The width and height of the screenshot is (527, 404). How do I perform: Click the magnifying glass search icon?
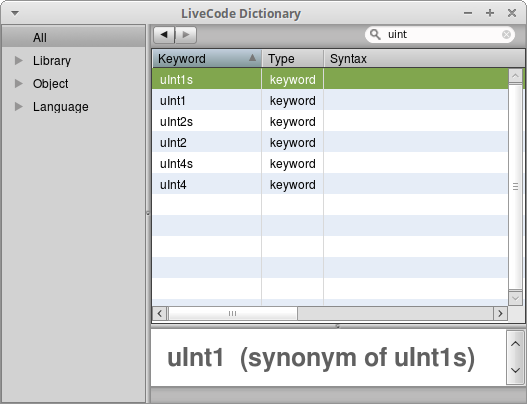[375, 34]
